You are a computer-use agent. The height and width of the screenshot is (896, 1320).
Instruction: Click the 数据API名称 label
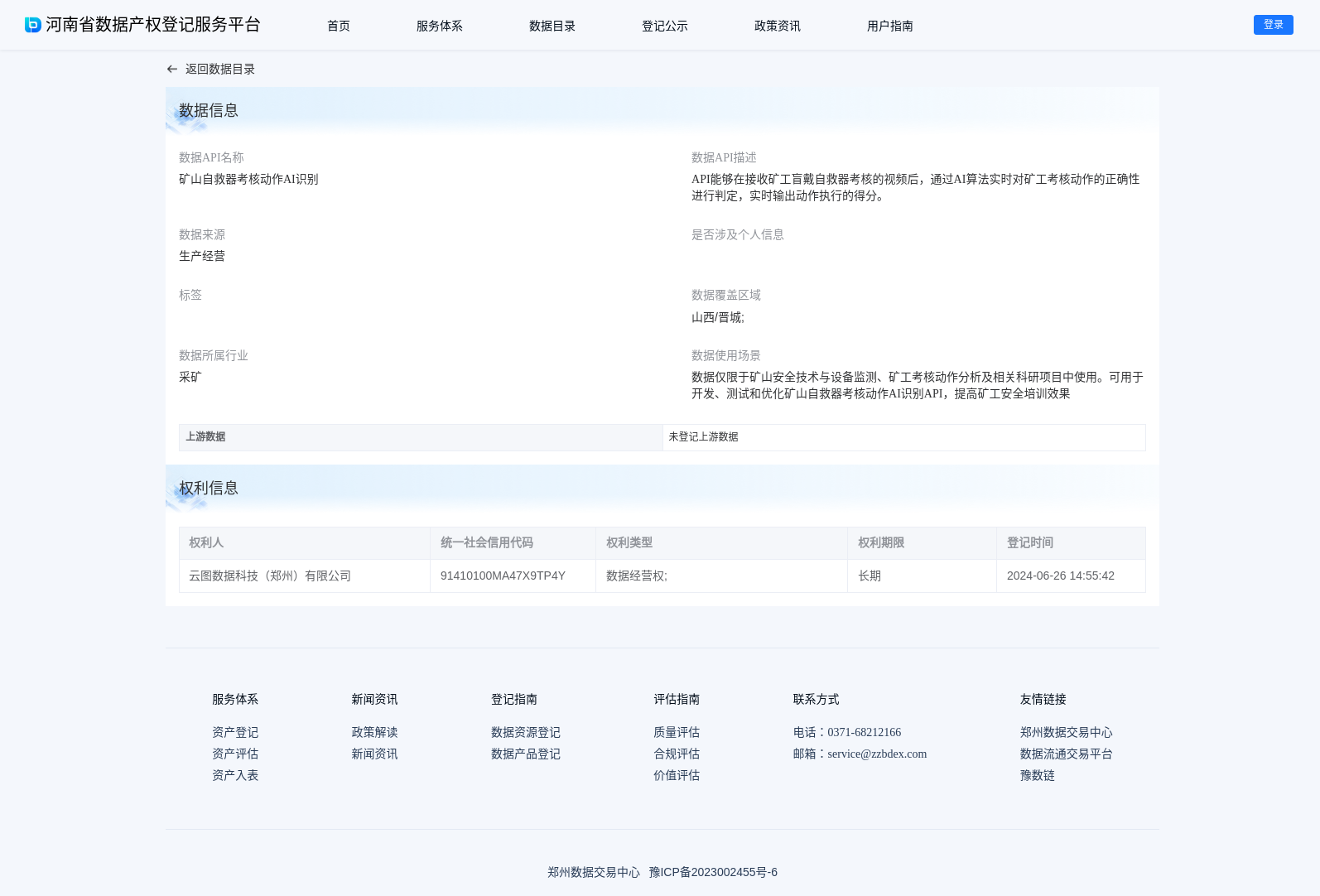[x=211, y=157]
